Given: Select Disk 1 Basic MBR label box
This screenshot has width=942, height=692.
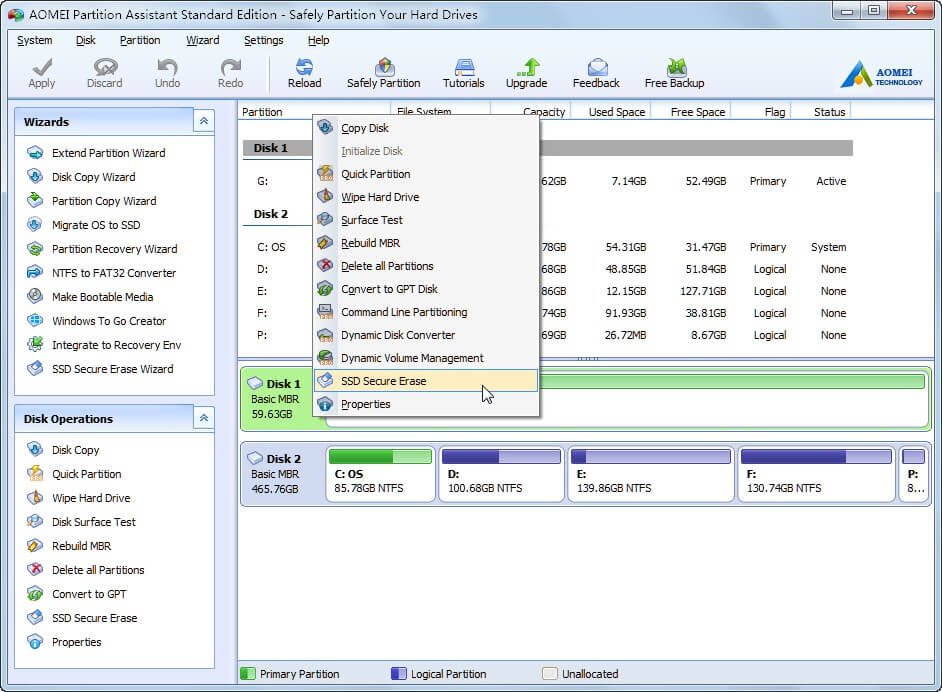Looking at the screenshot, I should coord(278,399).
